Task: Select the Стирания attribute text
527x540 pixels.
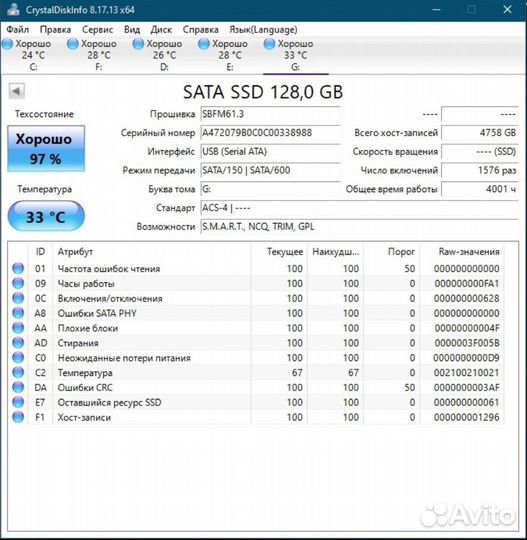Action: tap(78, 343)
